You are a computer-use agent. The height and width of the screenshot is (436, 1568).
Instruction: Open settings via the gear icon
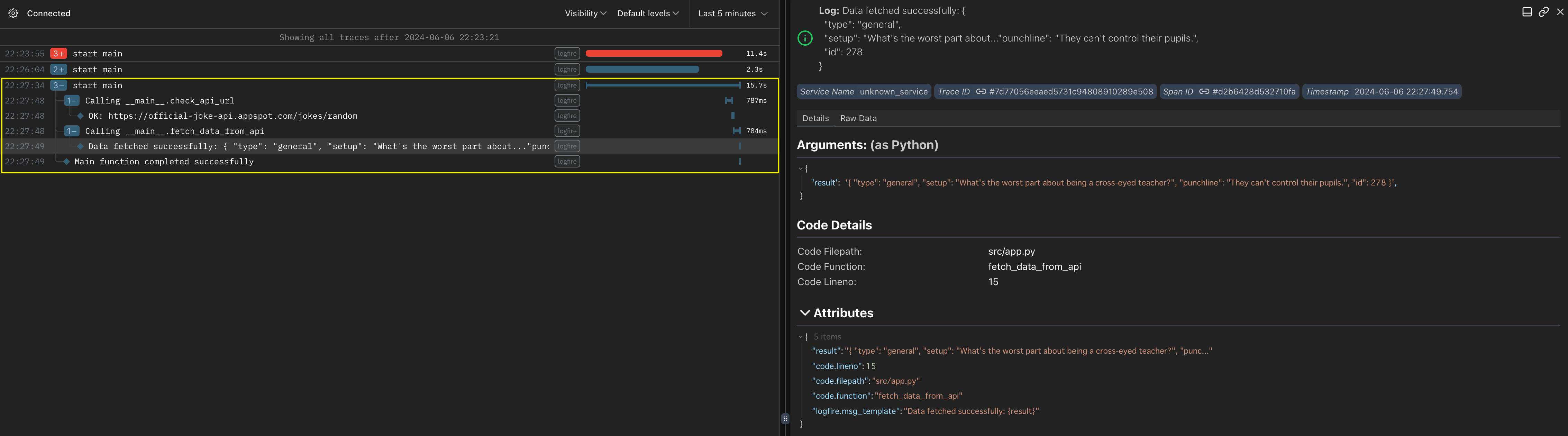tap(13, 13)
